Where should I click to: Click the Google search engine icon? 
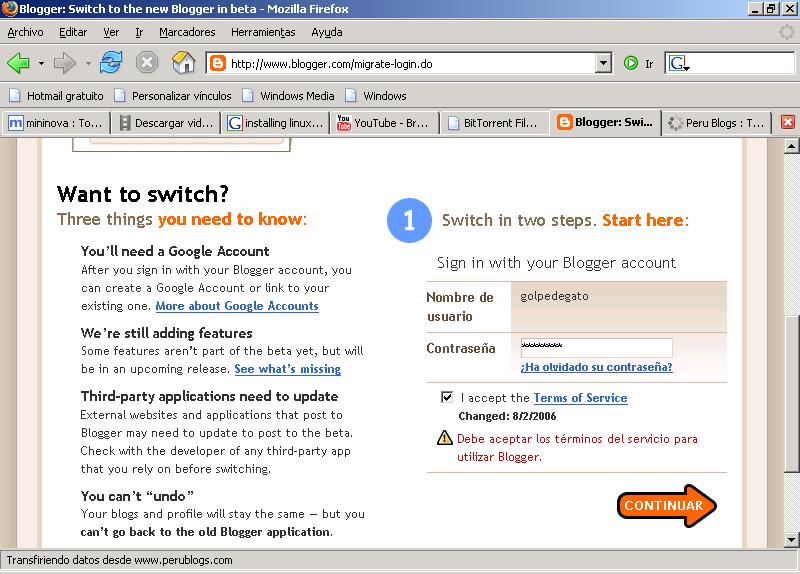[679, 63]
